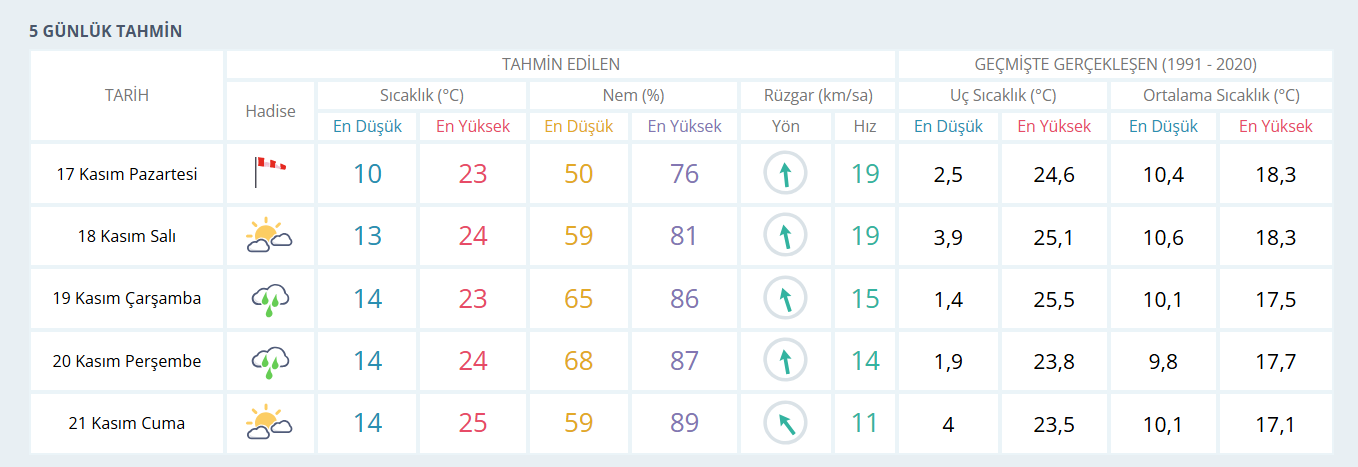Select the 21 Kasım Cuma date cell
The image size is (1358, 467).
127,423
